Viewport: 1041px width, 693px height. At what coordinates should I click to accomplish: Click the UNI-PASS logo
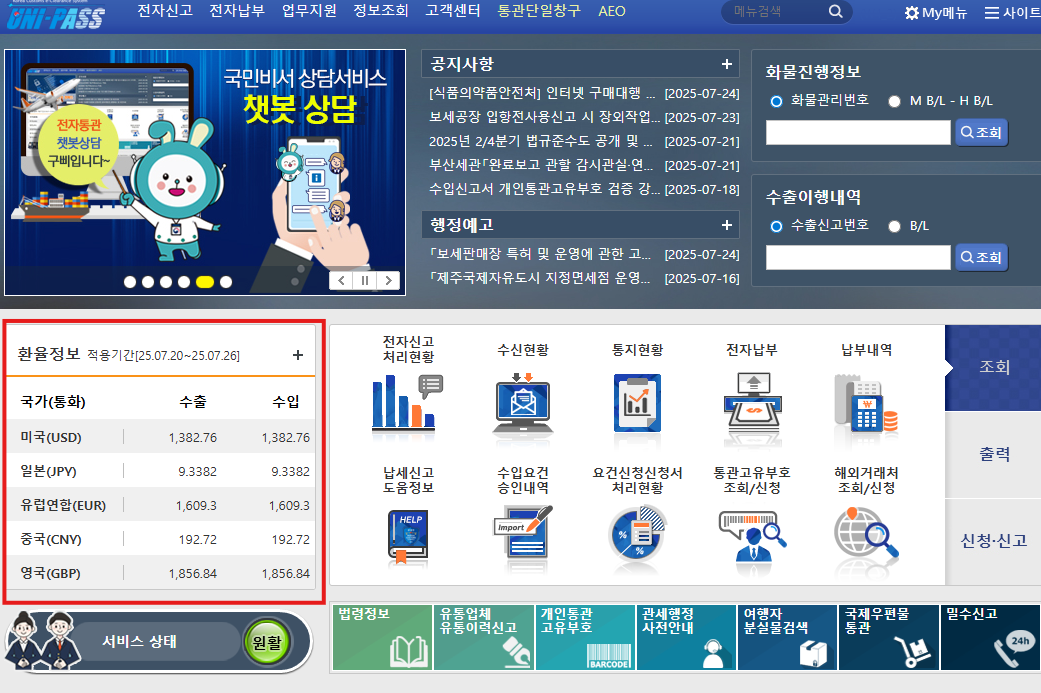(56, 17)
